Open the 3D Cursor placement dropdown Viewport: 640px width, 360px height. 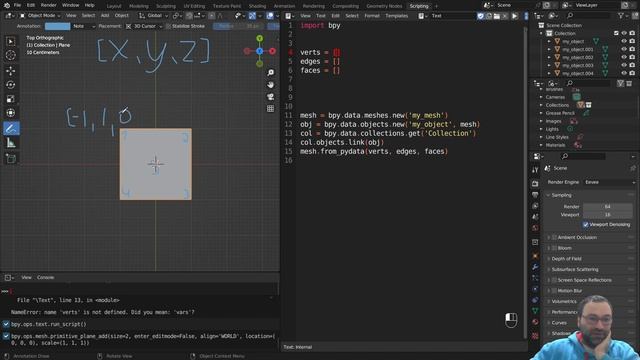pyautogui.click(x=144, y=26)
